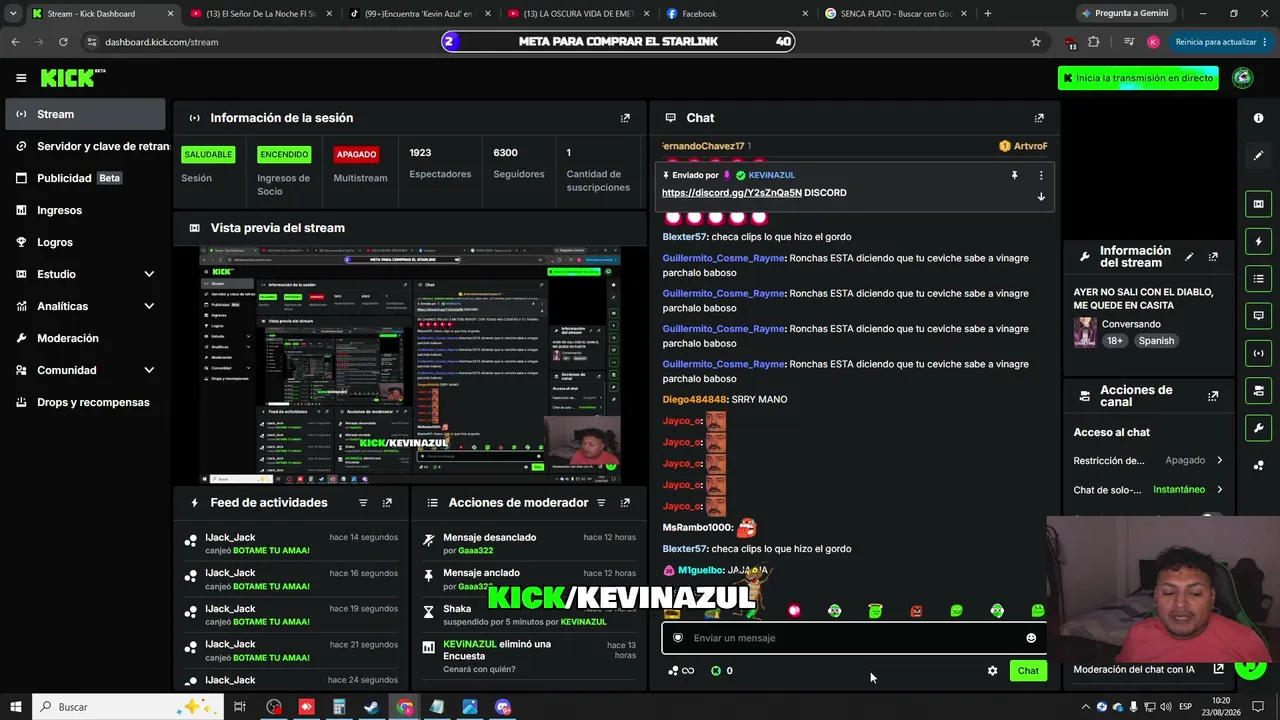
Task: Click the pencil icon in the right toolbar
Action: (x=1258, y=156)
